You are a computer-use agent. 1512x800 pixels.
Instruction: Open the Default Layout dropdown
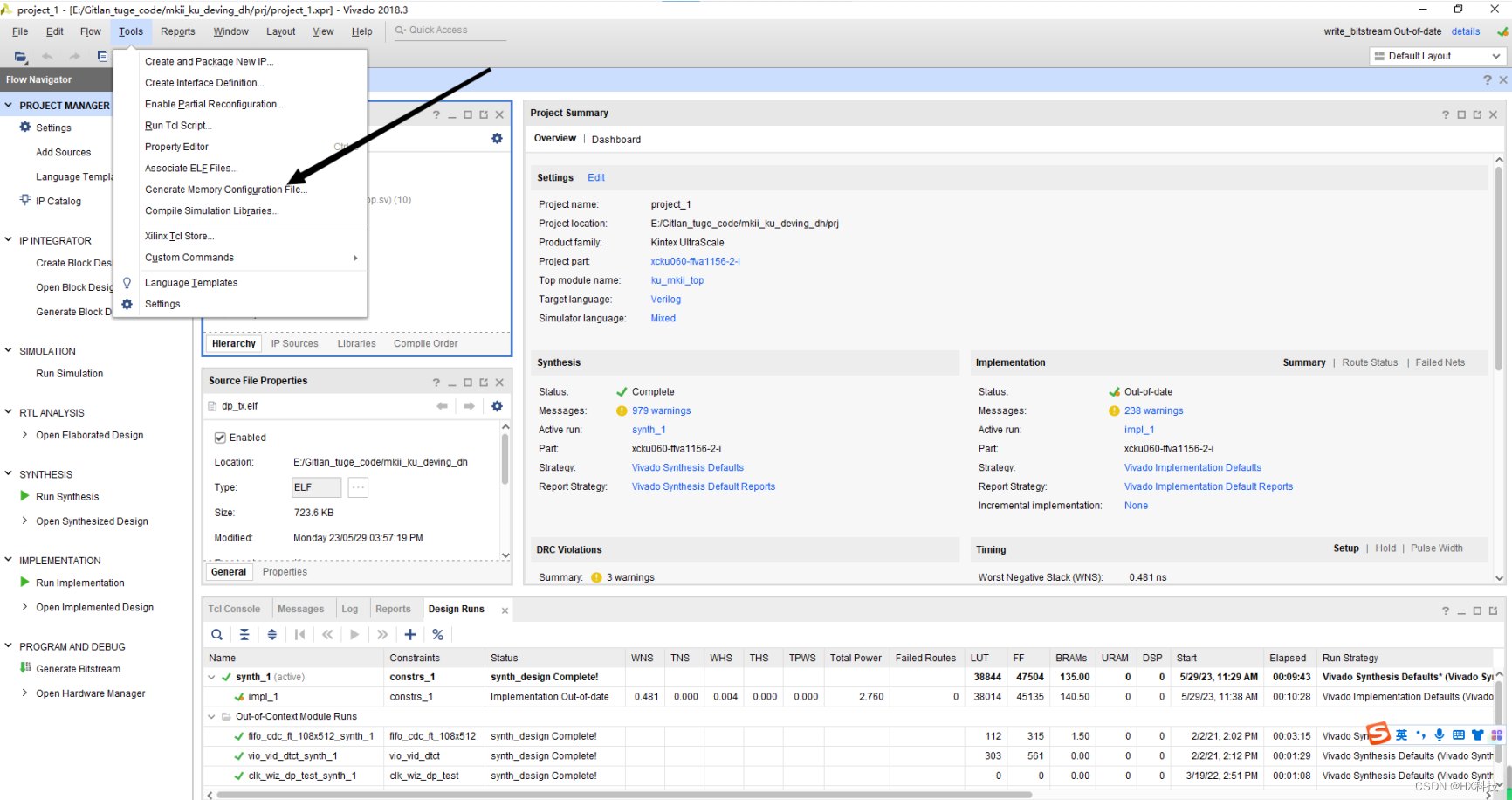click(1438, 56)
